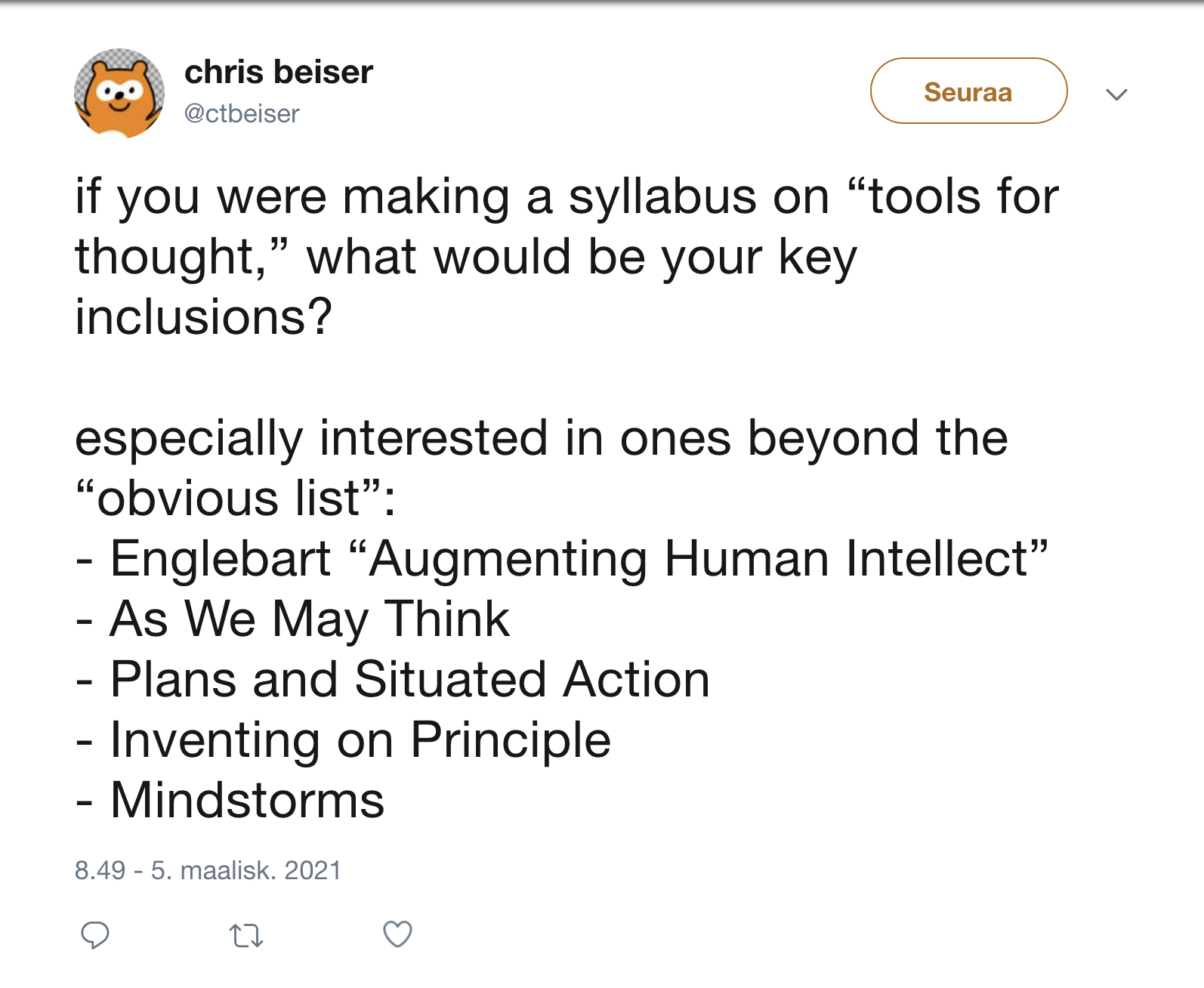Image resolution: width=1204 pixels, height=988 pixels.
Task: Expand the tweet options chevron menu
Action: pyautogui.click(x=1116, y=94)
